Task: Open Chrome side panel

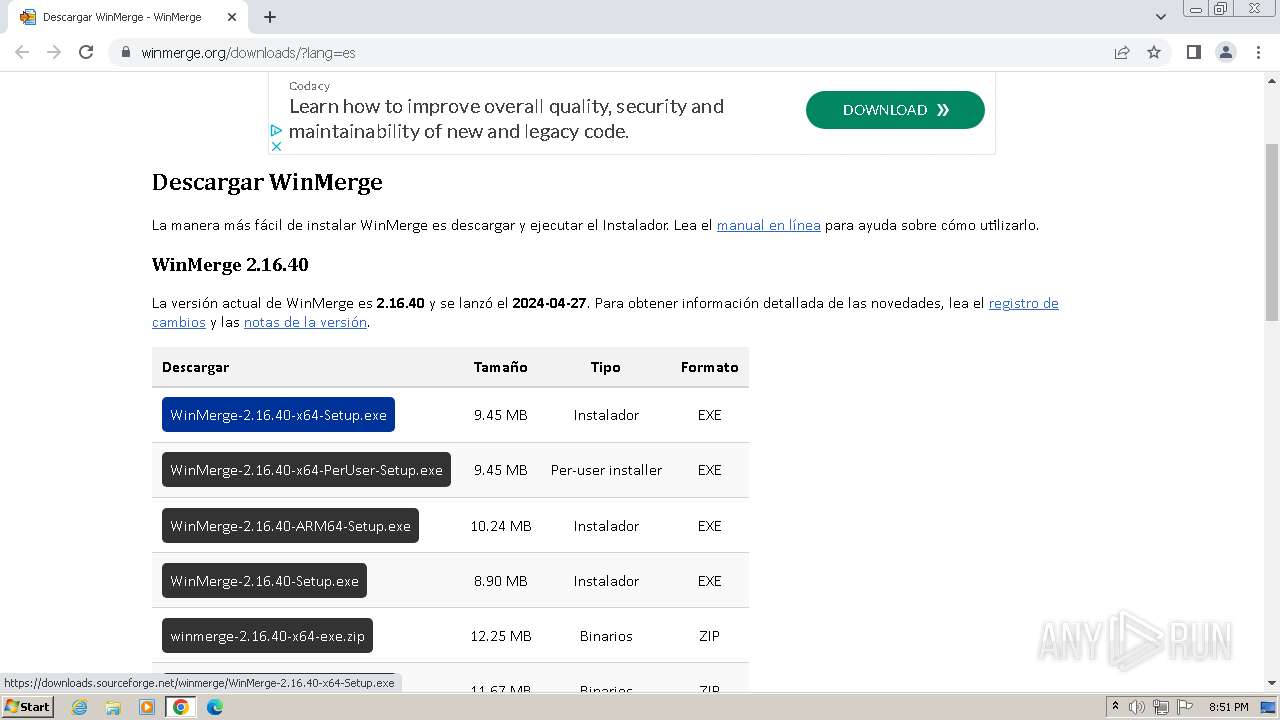Action: tap(1193, 52)
